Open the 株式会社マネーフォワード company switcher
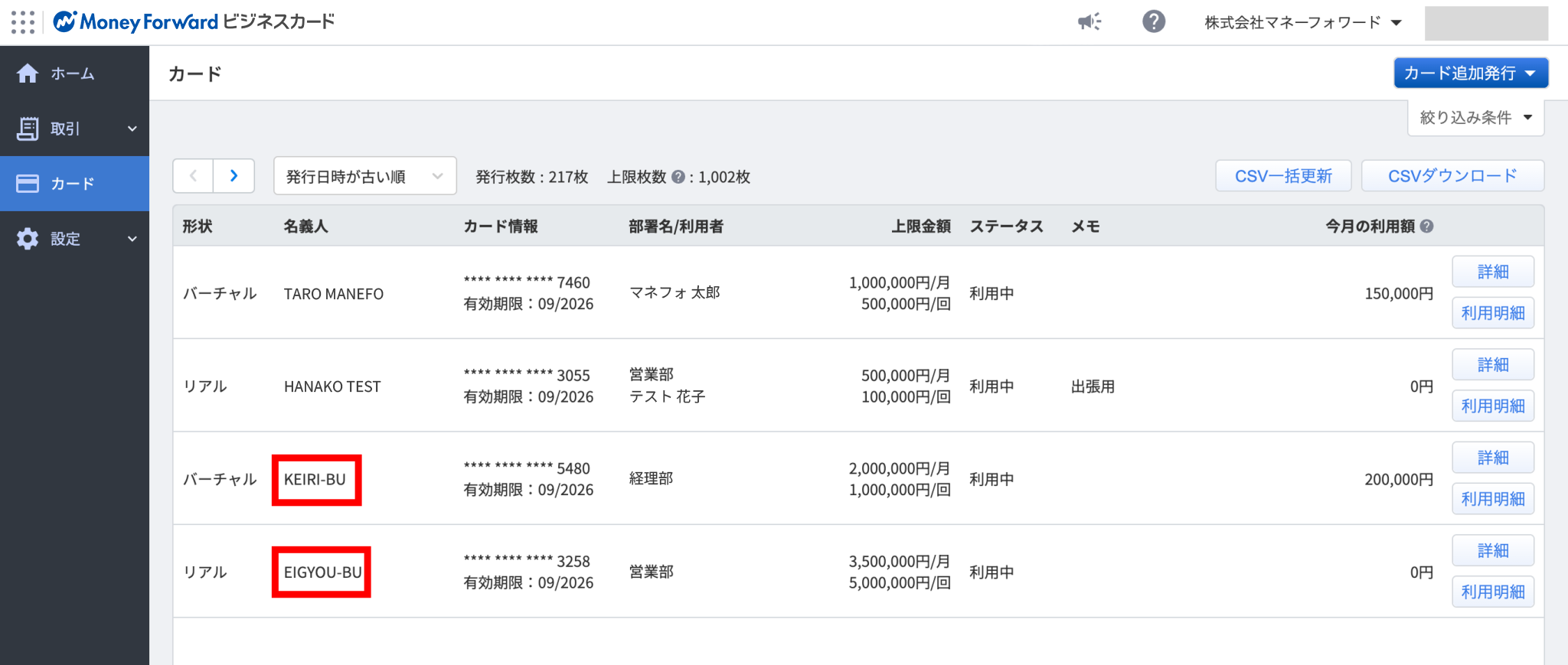This screenshot has height=665, width=1568. pos(1302,22)
